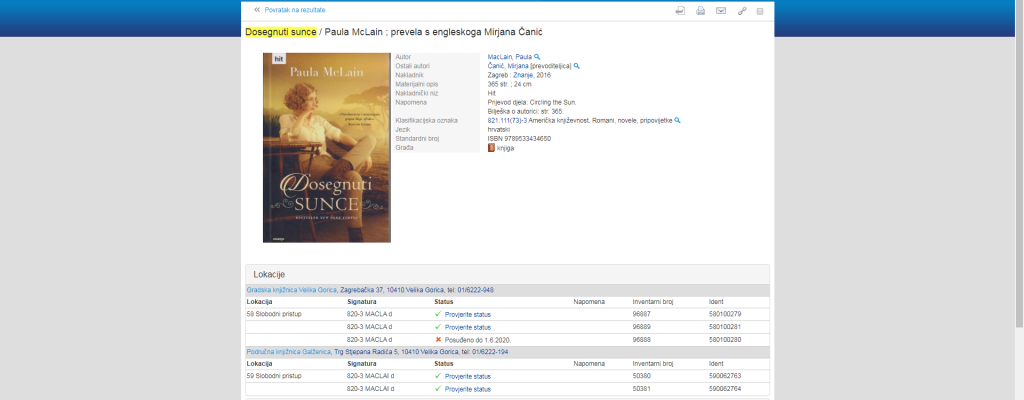
Task: Click Provjerite status for inventory 50380
Action: tap(468, 376)
